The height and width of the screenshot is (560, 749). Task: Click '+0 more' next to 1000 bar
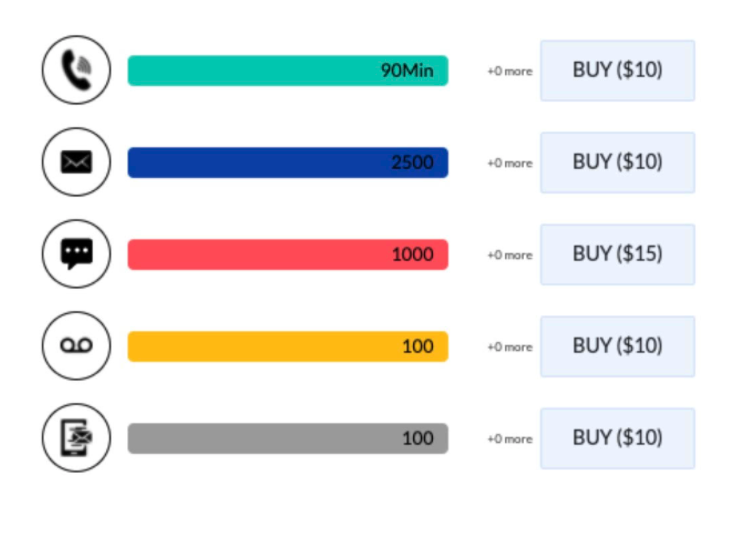point(510,255)
